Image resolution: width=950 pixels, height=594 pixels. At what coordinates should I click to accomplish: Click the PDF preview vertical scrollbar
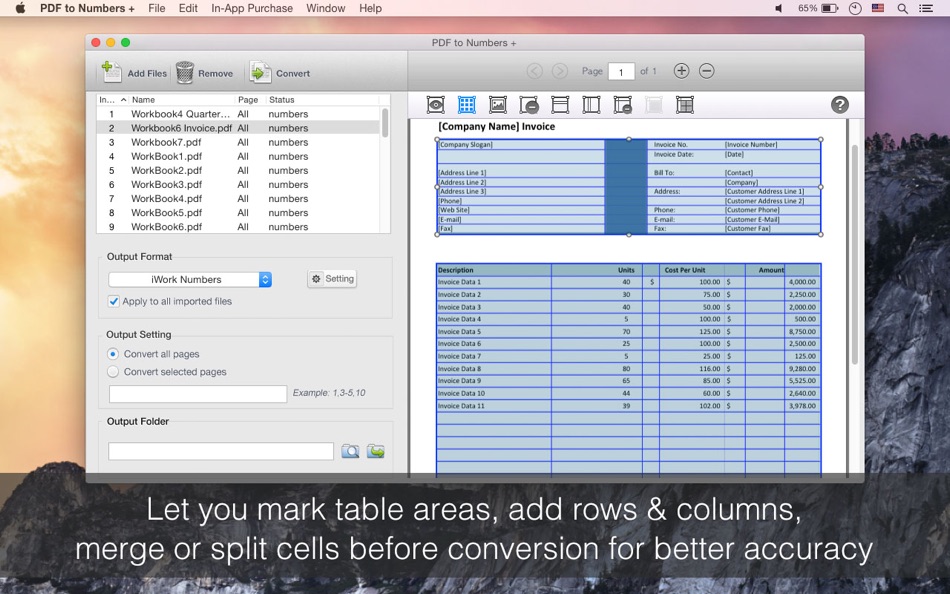[855, 255]
